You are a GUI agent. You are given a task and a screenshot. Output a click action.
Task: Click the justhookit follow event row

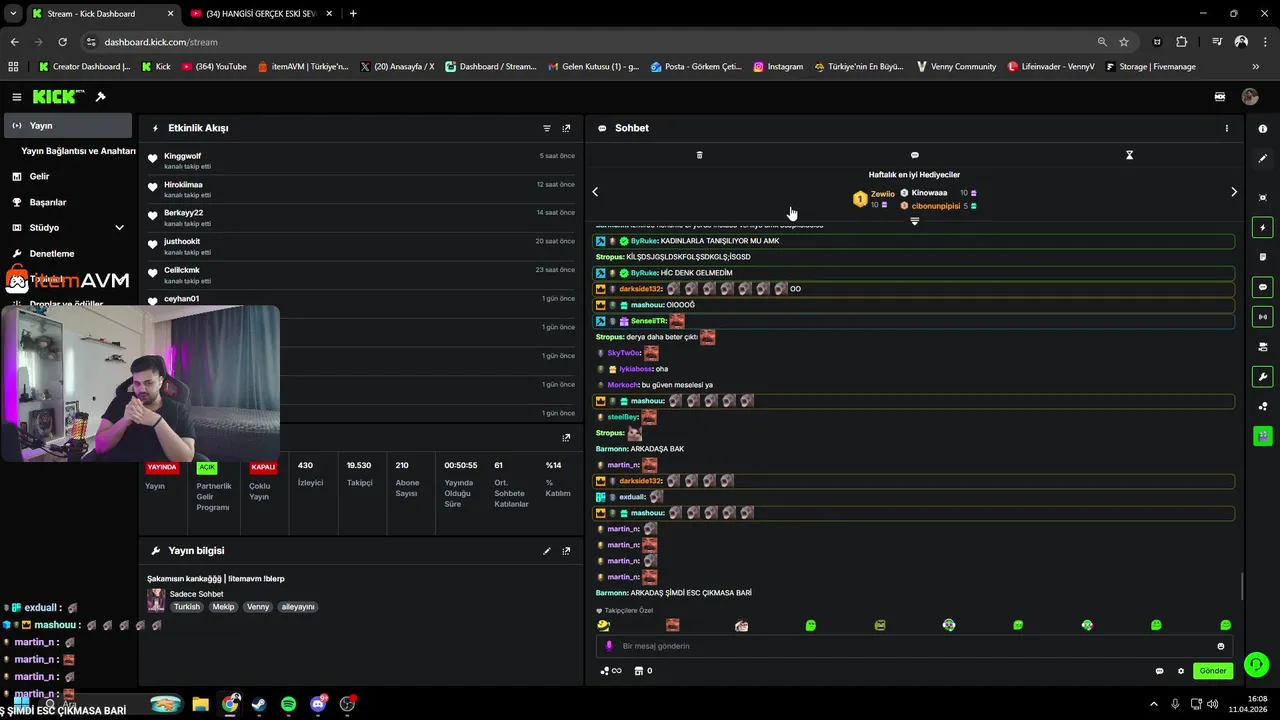coord(361,246)
